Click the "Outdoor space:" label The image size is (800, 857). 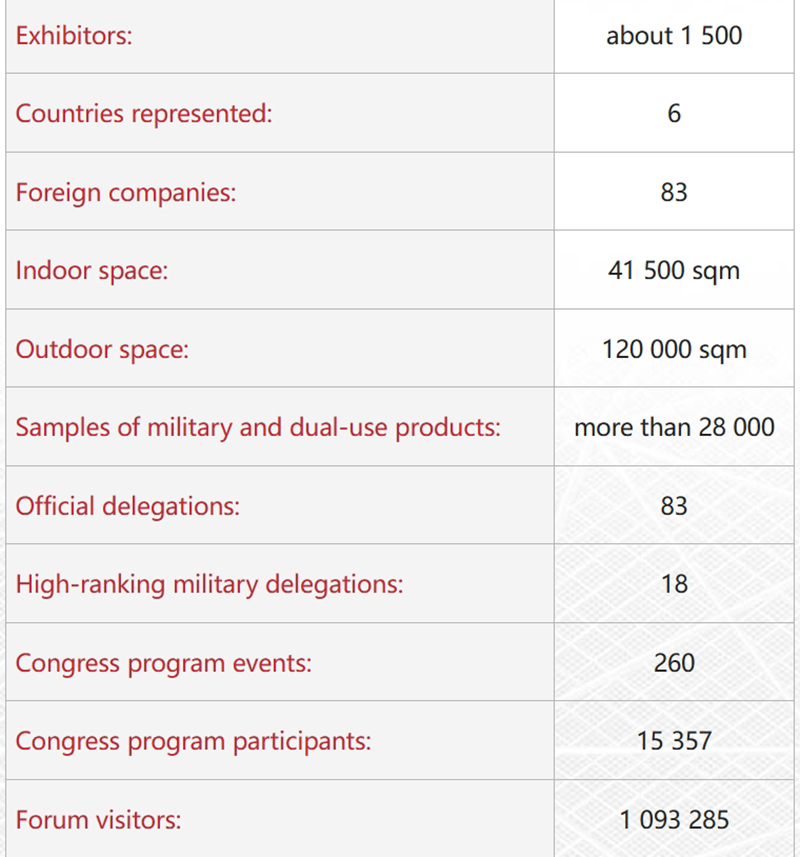(102, 349)
